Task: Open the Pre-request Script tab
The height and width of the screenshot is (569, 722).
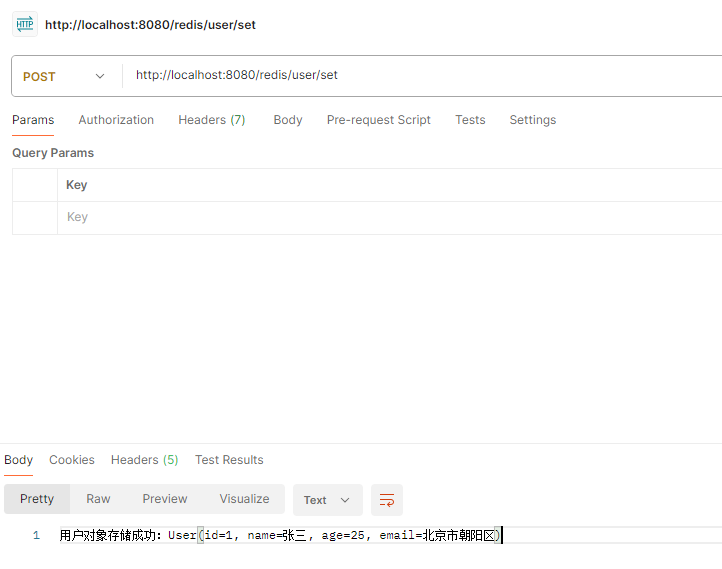Action: click(378, 120)
